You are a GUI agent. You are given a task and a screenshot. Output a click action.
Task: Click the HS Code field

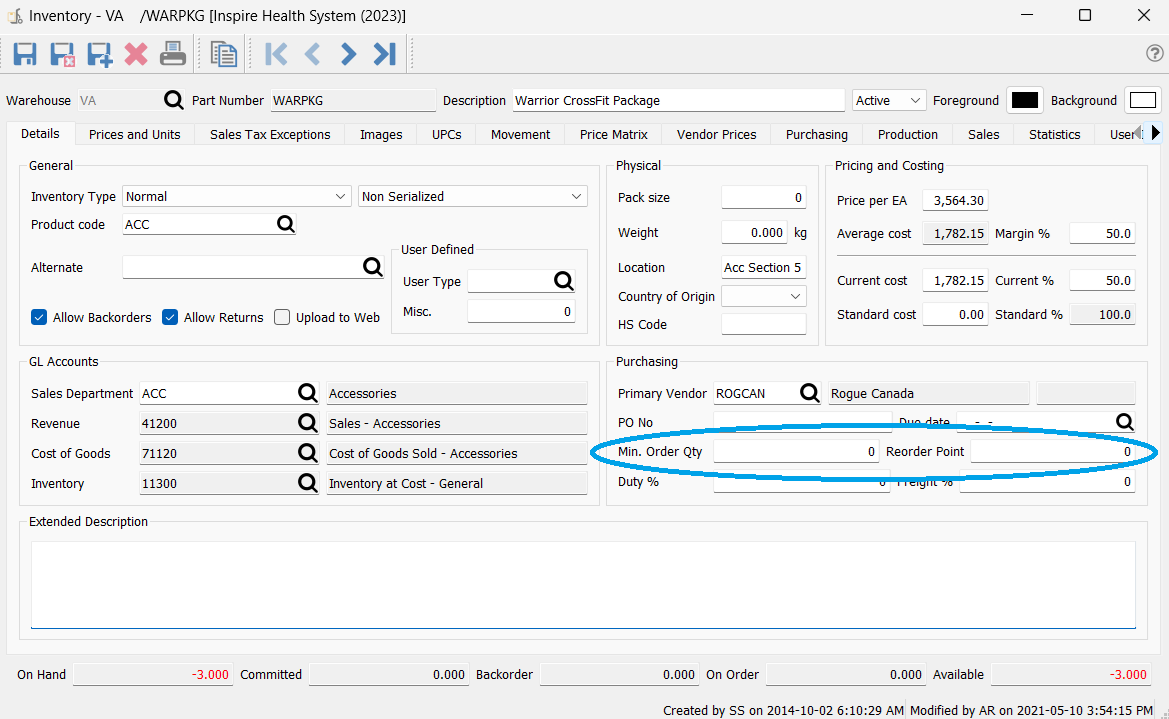tap(763, 324)
